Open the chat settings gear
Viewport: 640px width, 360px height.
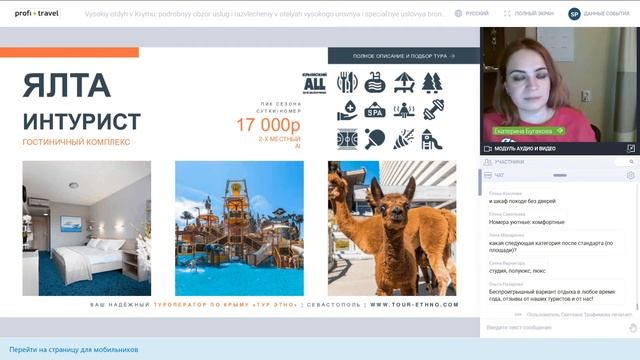pos(631,176)
